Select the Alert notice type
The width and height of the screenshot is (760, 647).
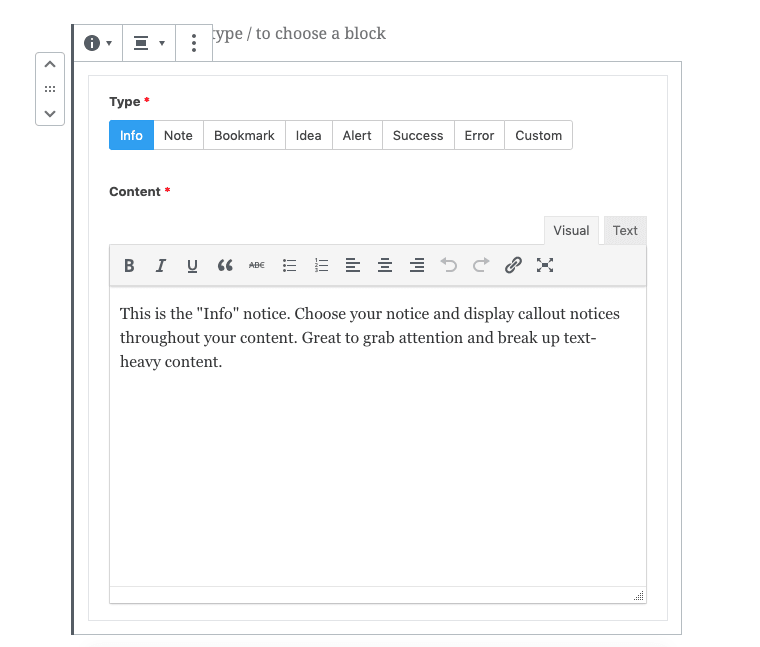pyautogui.click(x=357, y=135)
